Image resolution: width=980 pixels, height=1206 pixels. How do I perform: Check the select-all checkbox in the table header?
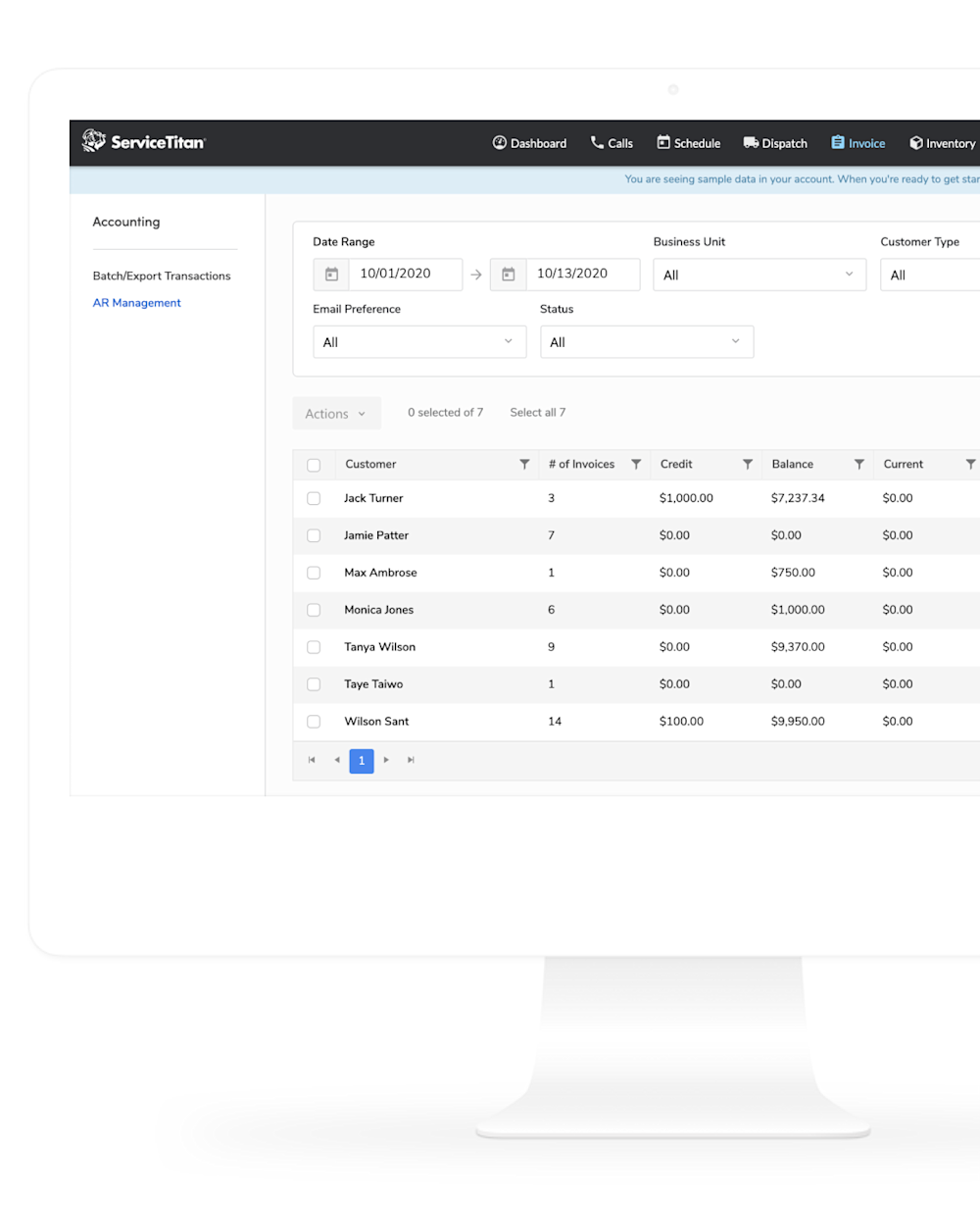pos(314,464)
